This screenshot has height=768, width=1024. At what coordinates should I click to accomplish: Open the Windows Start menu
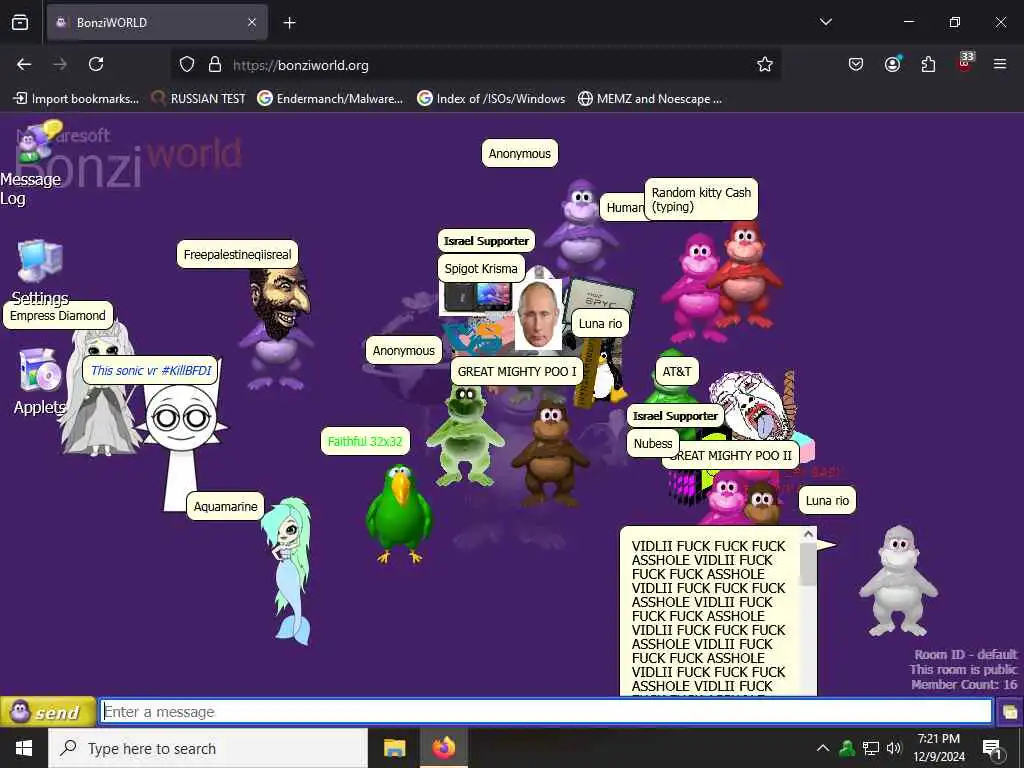[24, 748]
